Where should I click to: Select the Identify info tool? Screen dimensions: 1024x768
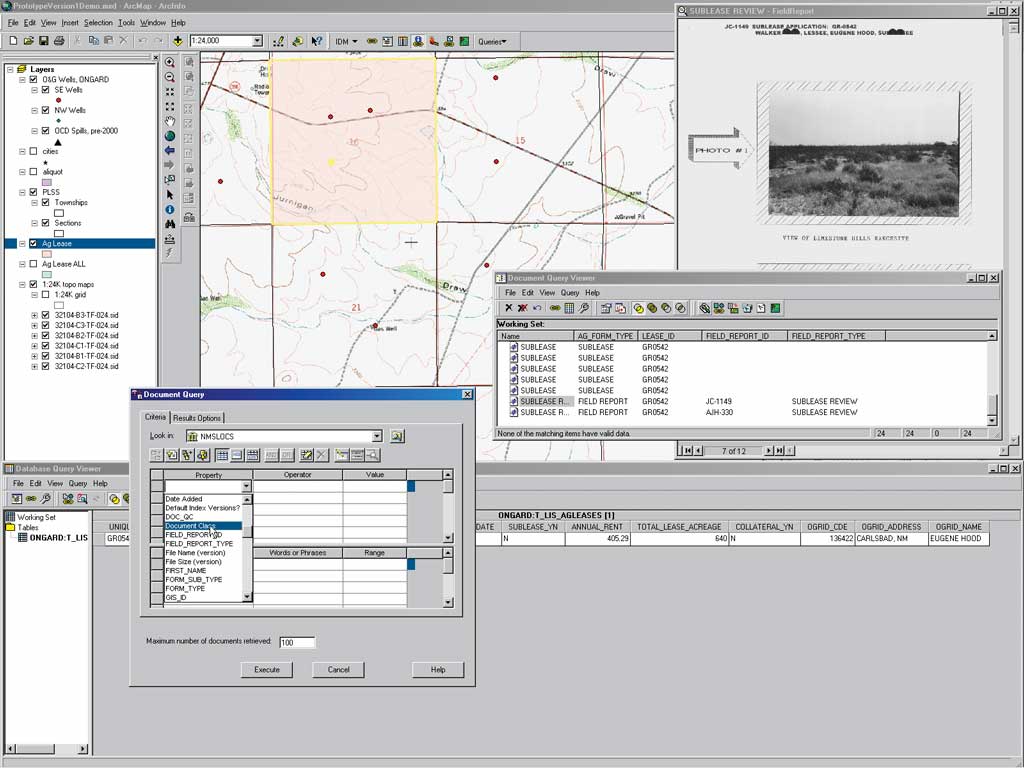[x=170, y=210]
